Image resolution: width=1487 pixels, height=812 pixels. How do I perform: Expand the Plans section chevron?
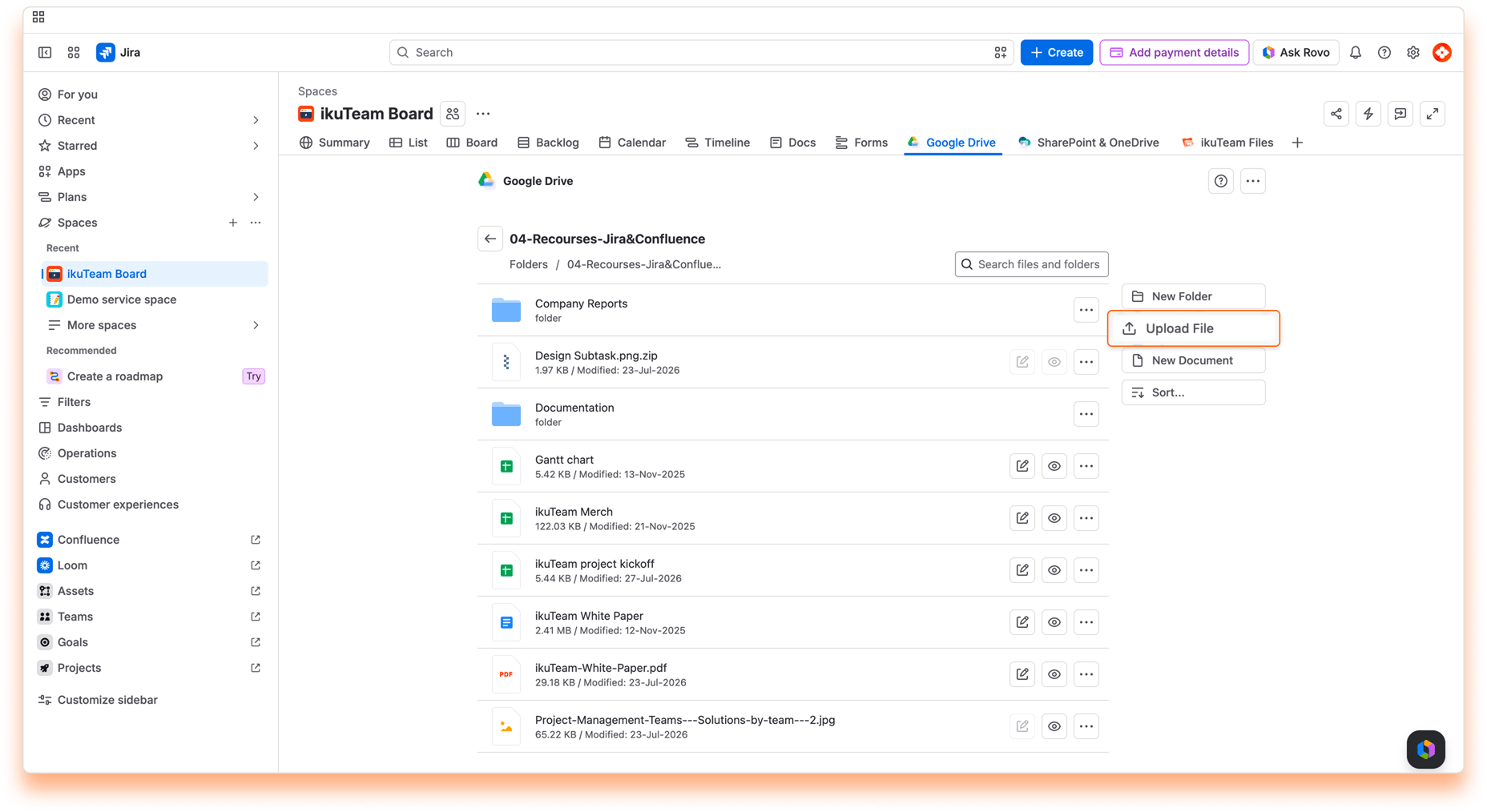click(256, 197)
